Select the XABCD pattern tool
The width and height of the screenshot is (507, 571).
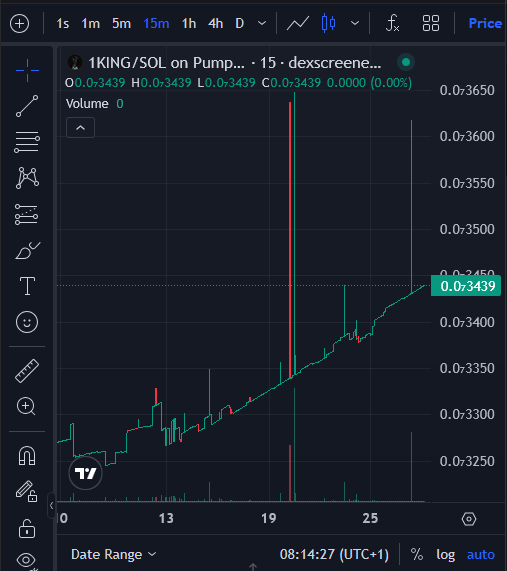pos(27,178)
